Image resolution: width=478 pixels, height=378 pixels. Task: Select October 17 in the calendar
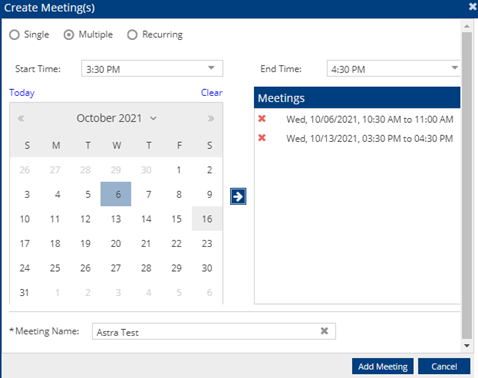25,243
